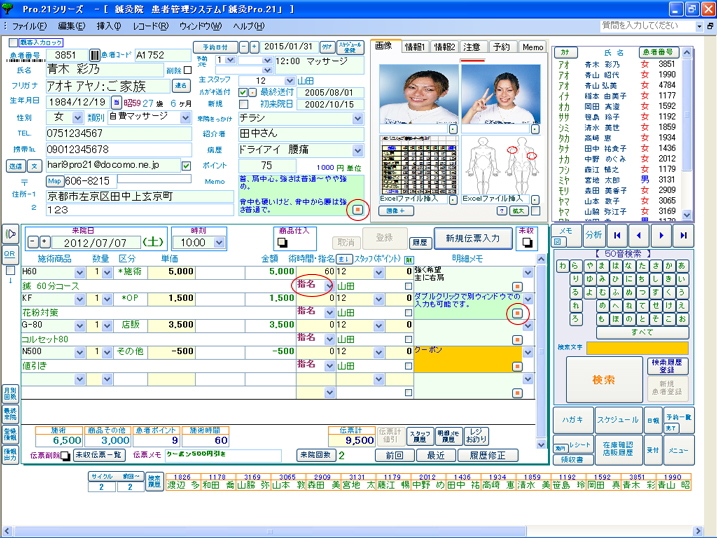This screenshot has width=717, height=538.
Task: Click the orange クーポン memo cell
Action: (467, 359)
